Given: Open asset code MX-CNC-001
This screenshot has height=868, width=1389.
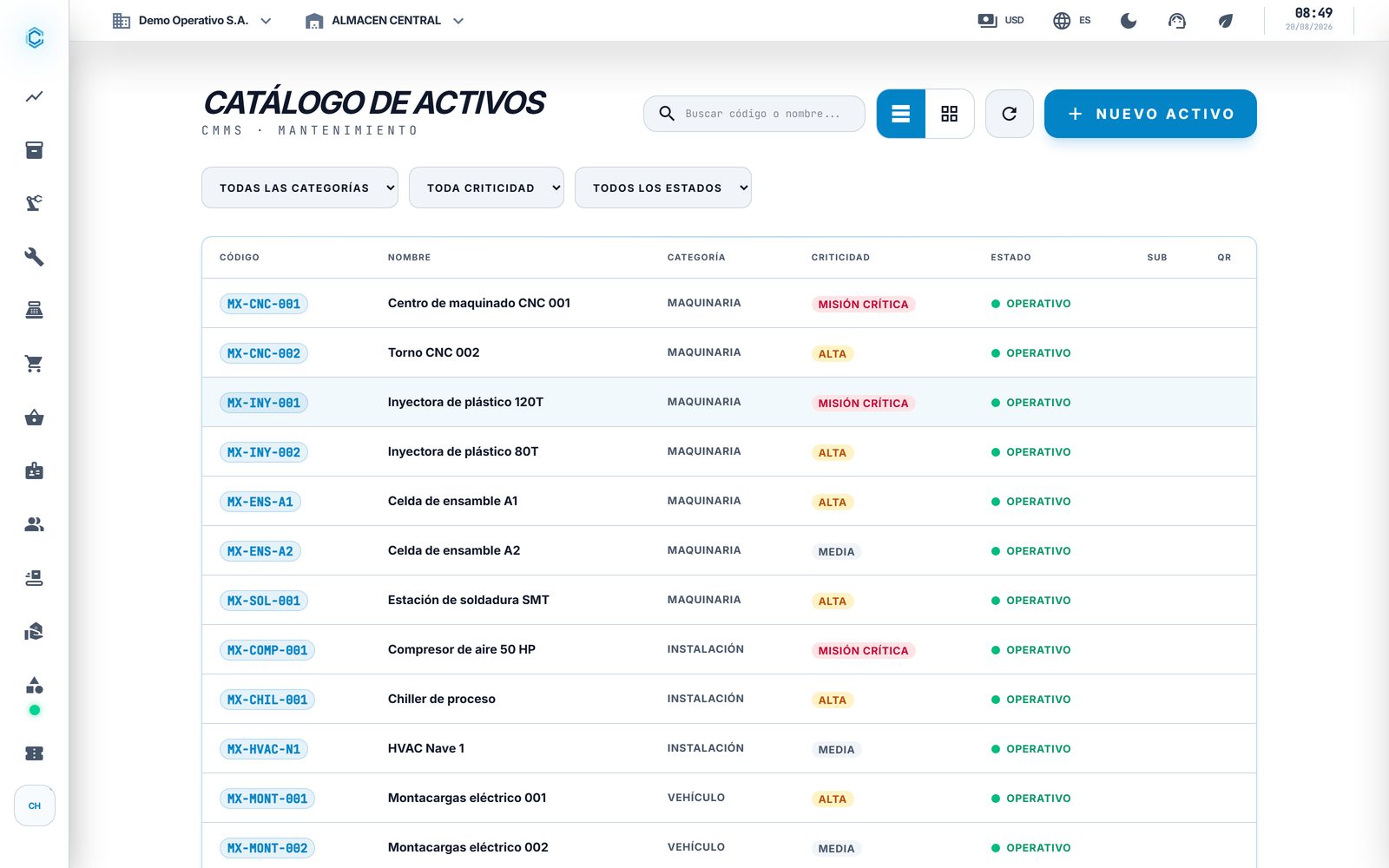Looking at the screenshot, I should click(x=264, y=304).
